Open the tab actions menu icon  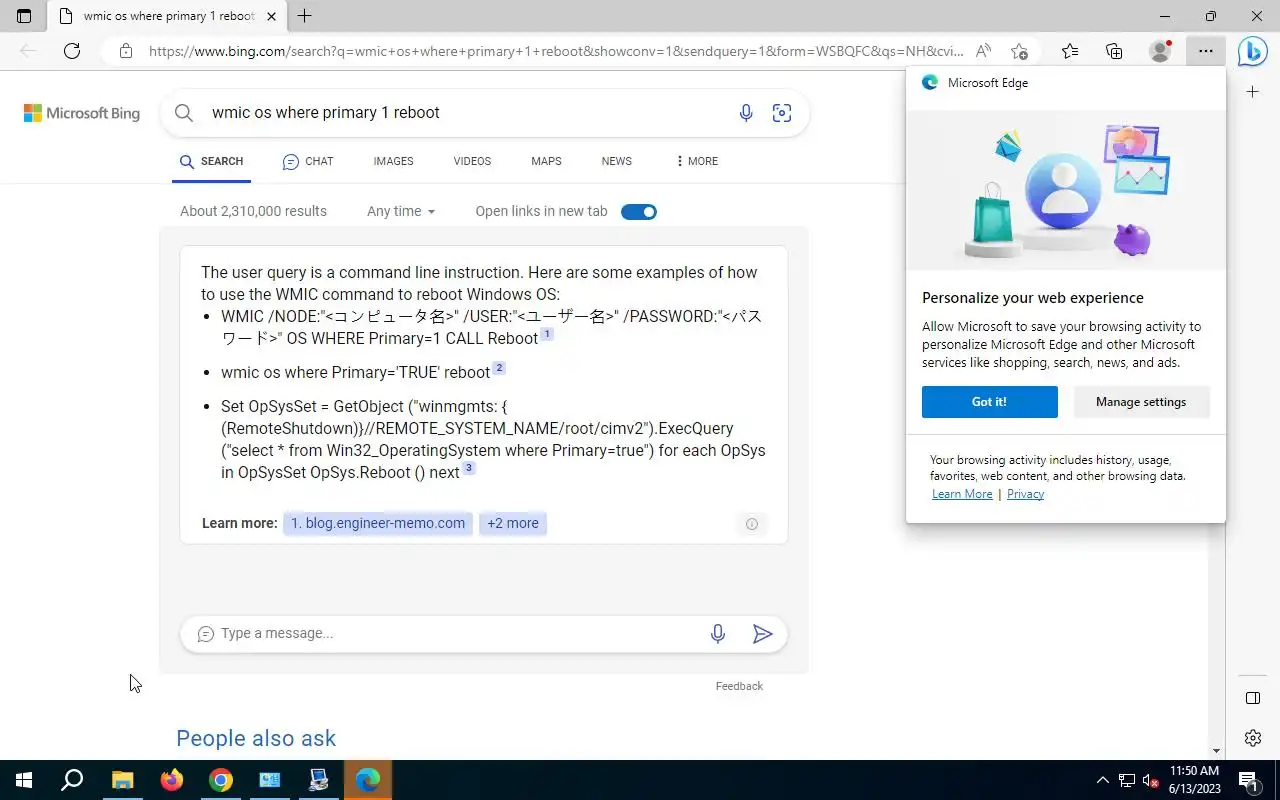click(24, 16)
